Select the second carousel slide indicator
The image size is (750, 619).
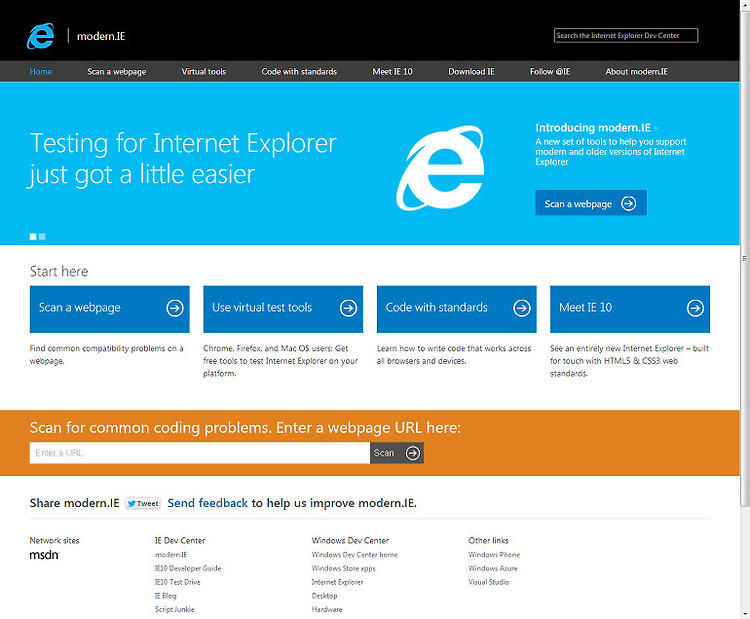click(42, 236)
